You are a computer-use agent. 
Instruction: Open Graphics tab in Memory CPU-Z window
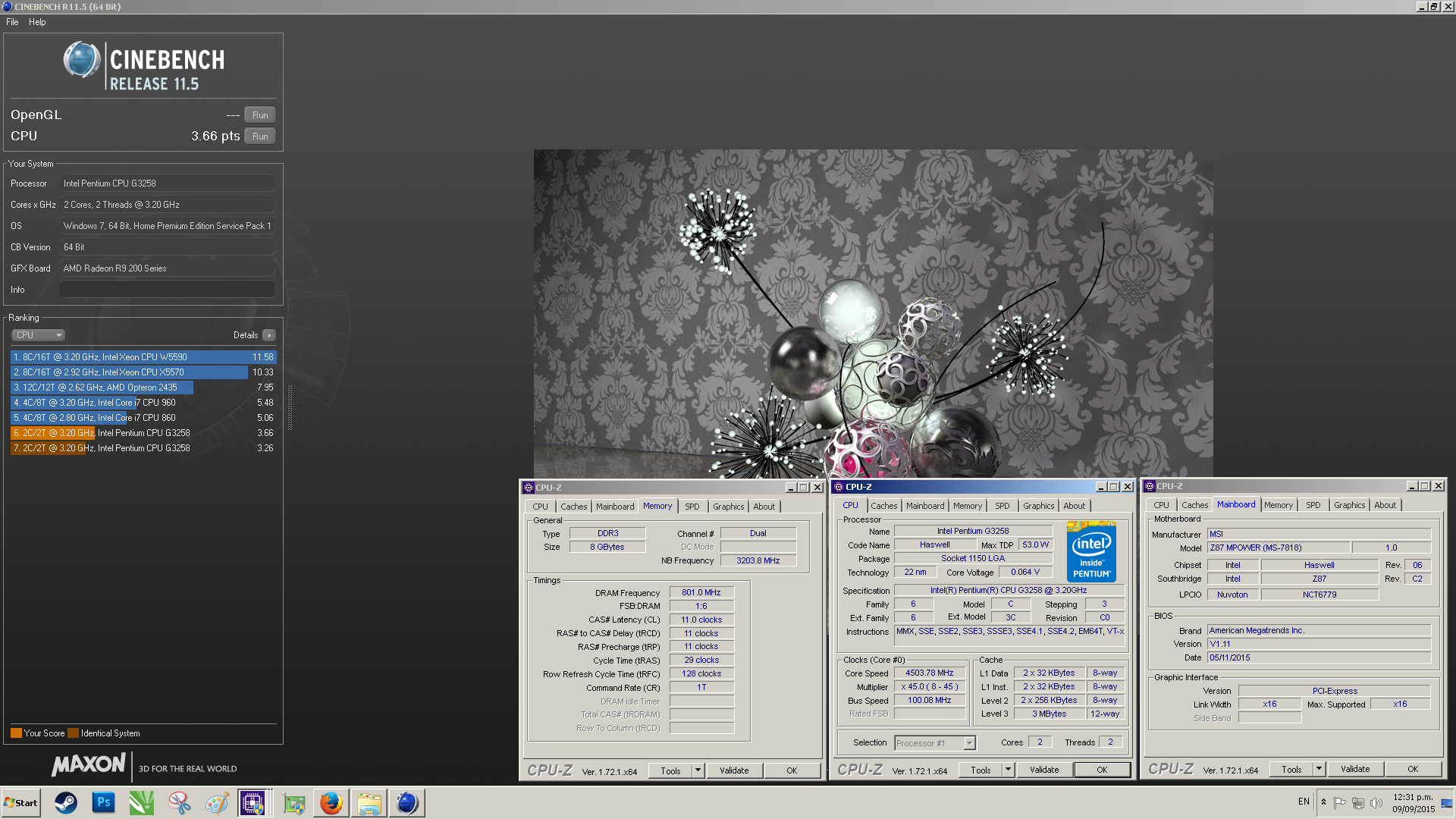point(729,507)
